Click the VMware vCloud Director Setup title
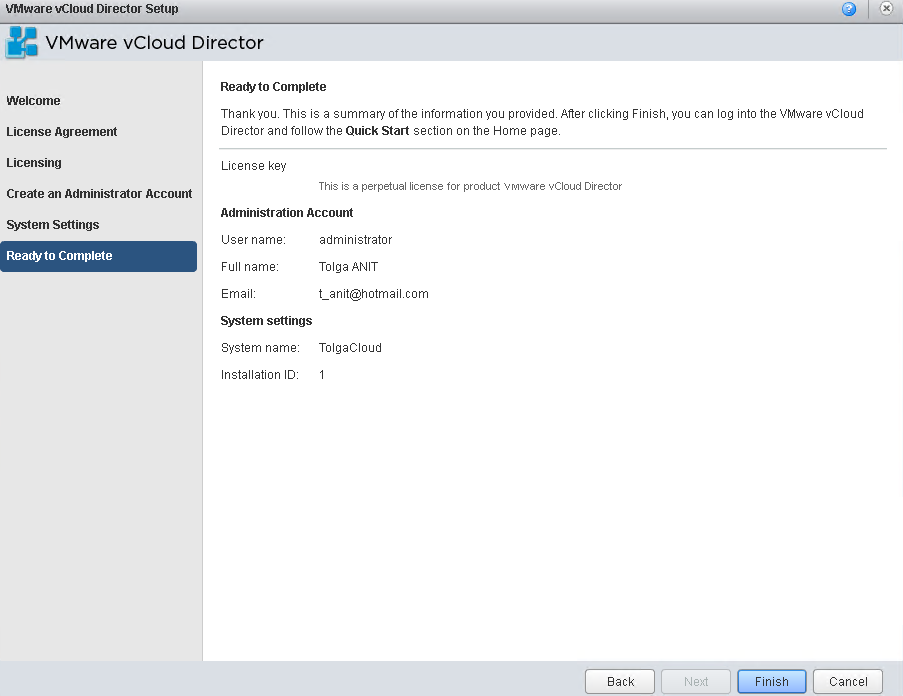 coord(92,9)
